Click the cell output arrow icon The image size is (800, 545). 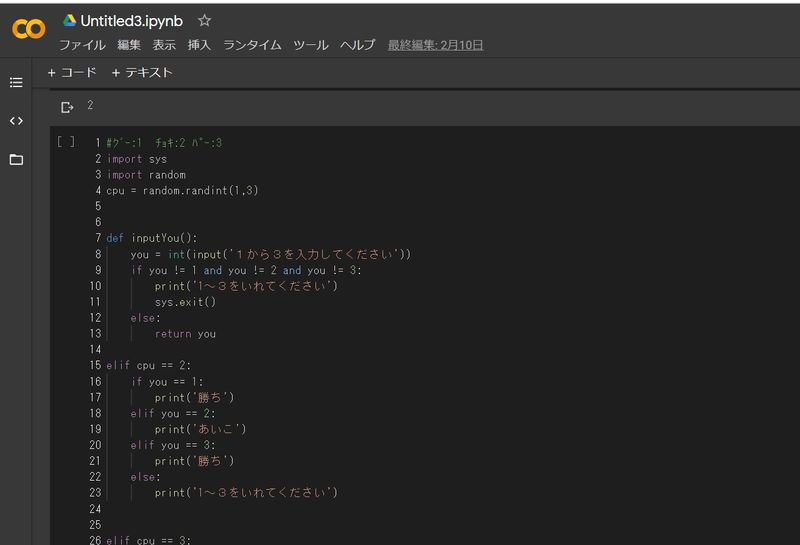click(x=67, y=107)
